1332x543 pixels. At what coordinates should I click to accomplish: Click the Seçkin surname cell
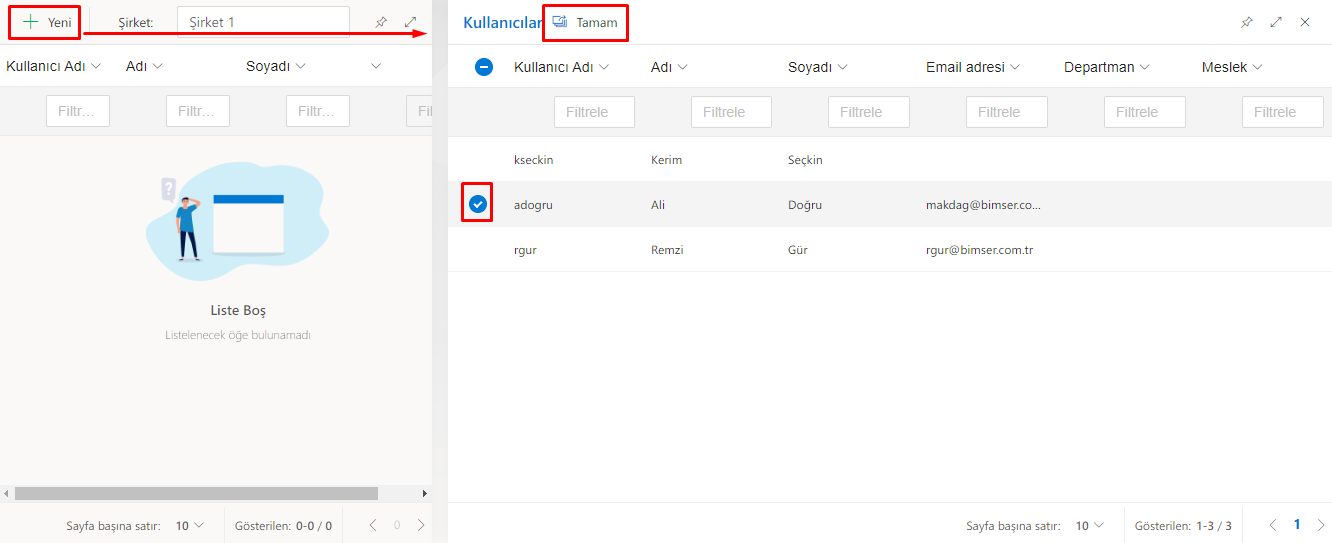click(805, 160)
